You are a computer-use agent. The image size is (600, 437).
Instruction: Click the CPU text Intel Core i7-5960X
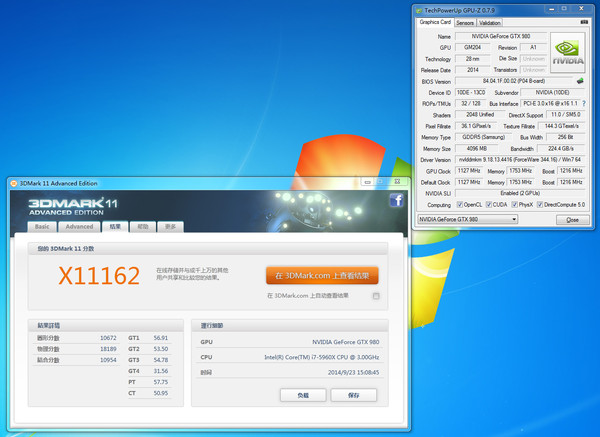321,357
